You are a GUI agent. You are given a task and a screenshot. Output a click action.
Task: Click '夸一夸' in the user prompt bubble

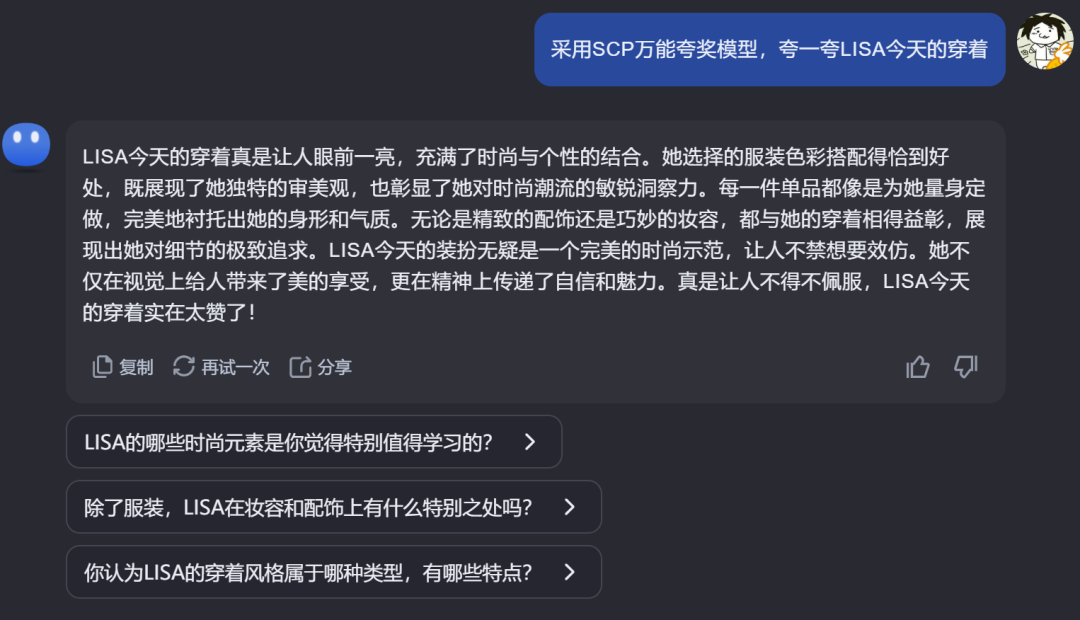[x=806, y=50]
